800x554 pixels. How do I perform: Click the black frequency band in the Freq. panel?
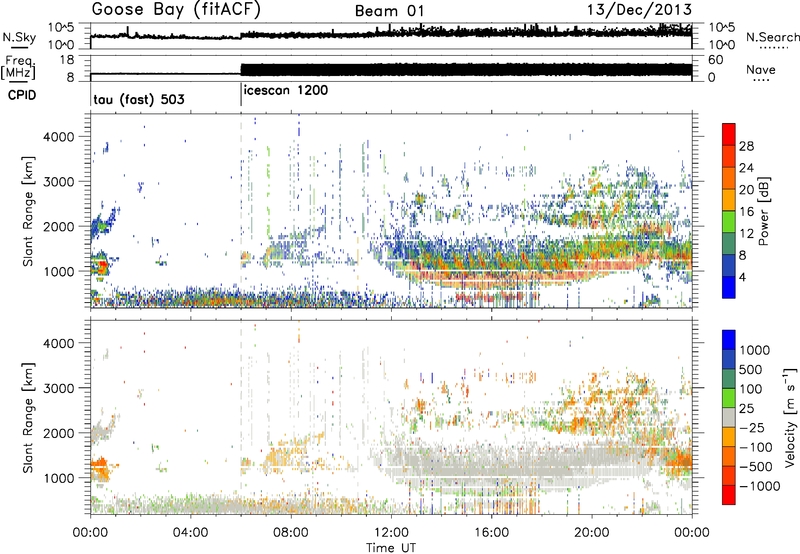click(466, 70)
